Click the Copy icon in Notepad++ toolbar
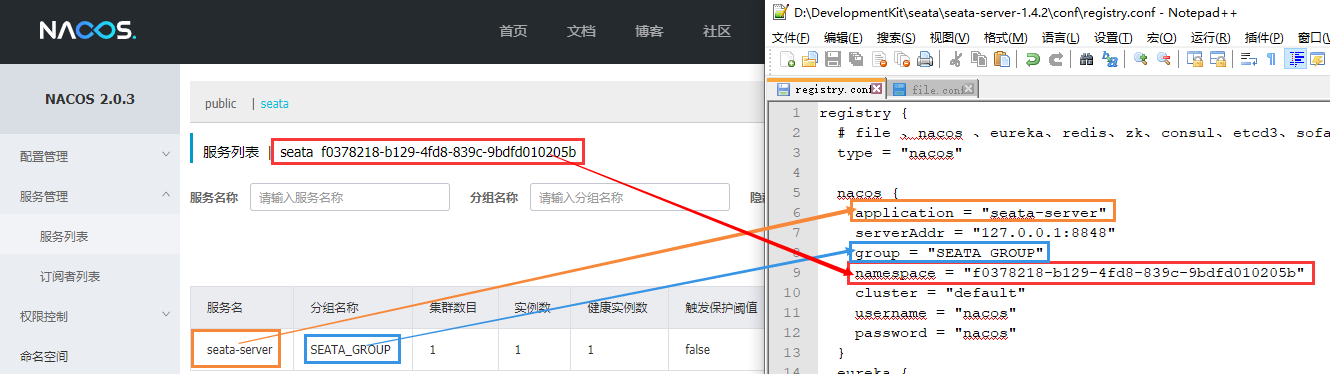The width and height of the screenshot is (1330, 374). (978, 59)
